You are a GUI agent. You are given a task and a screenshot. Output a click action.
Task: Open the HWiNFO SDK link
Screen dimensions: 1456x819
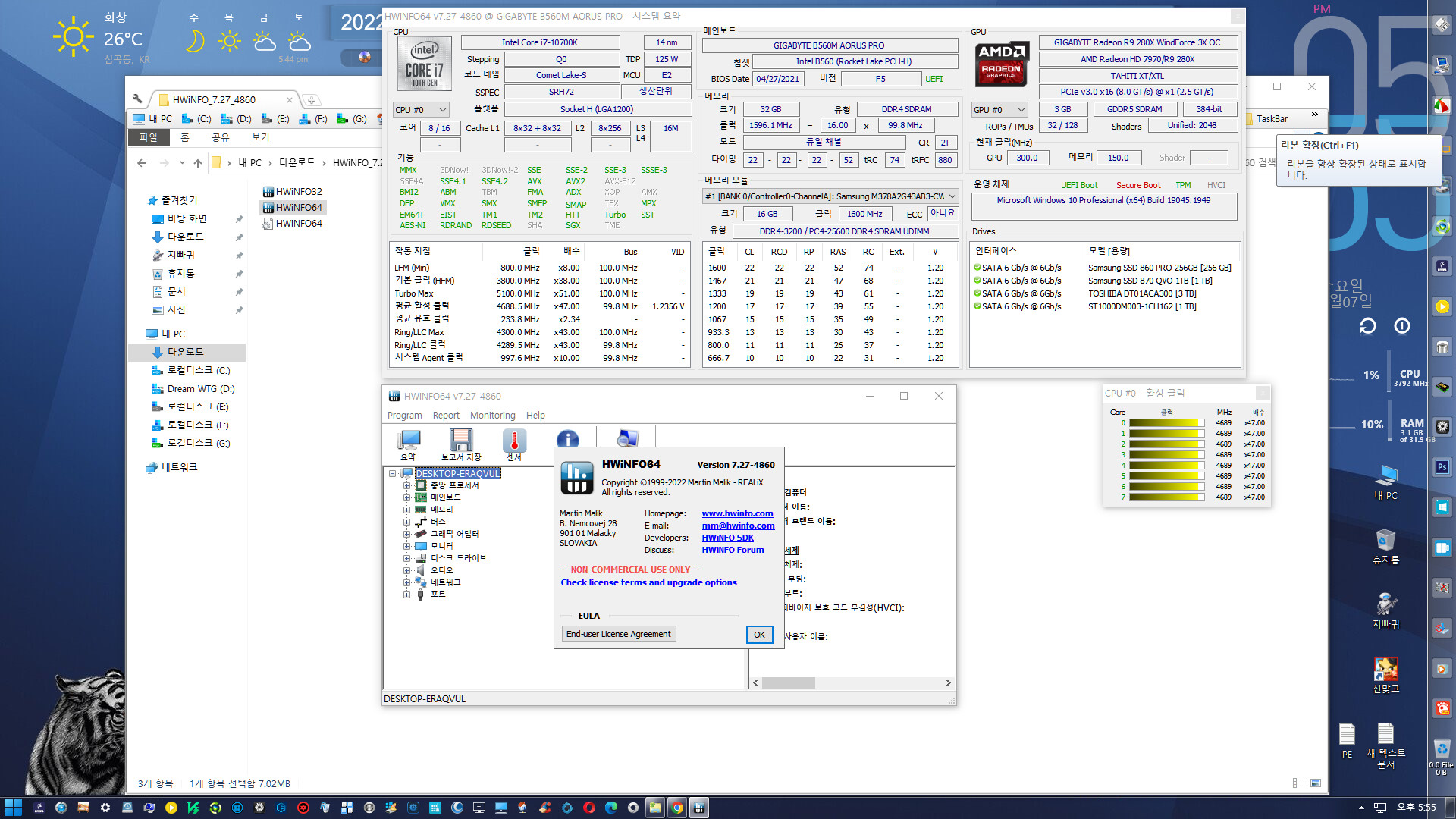tap(727, 538)
